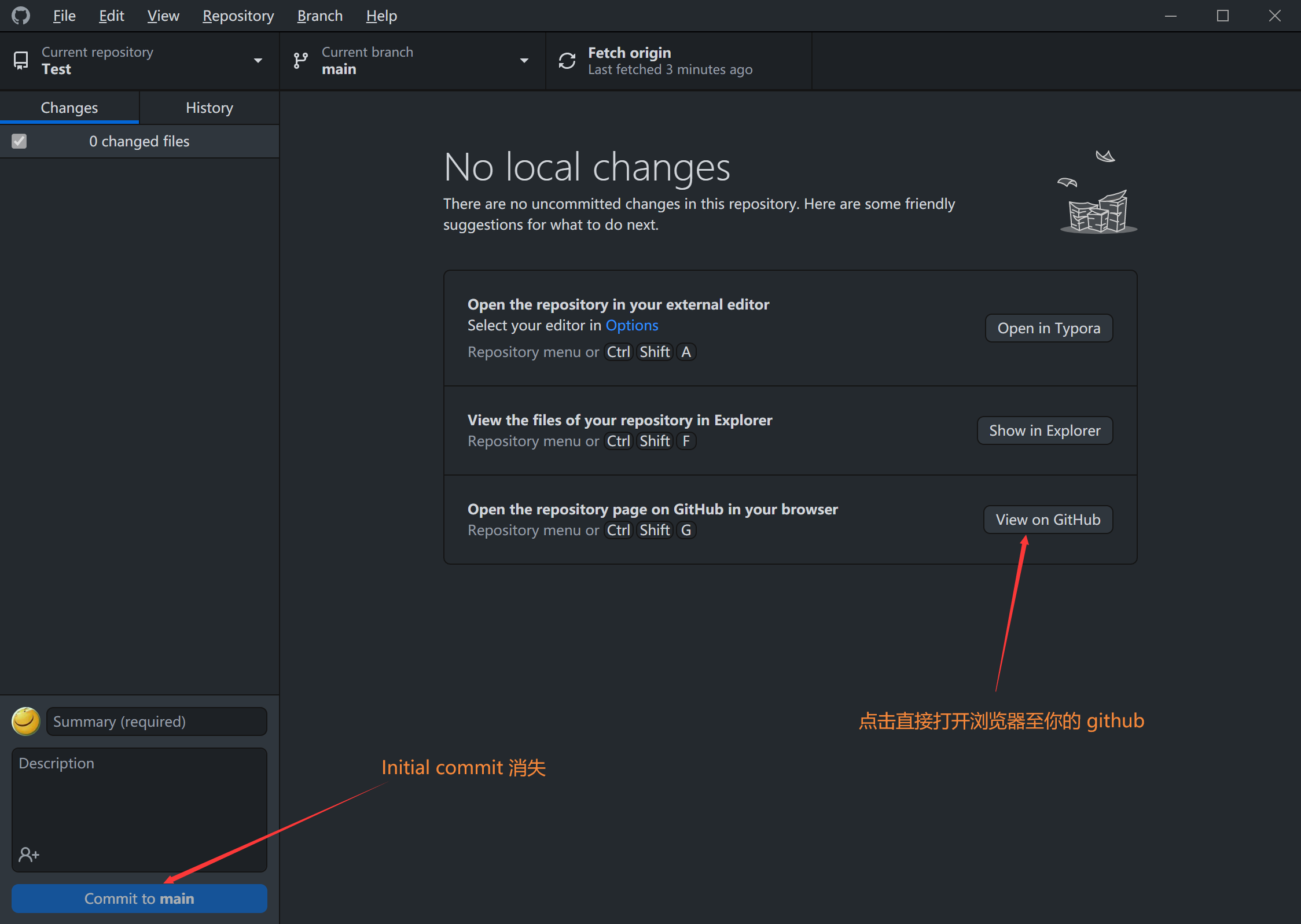The height and width of the screenshot is (924, 1301).
Task: Click the user avatar beside summary
Action: point(26,721)
